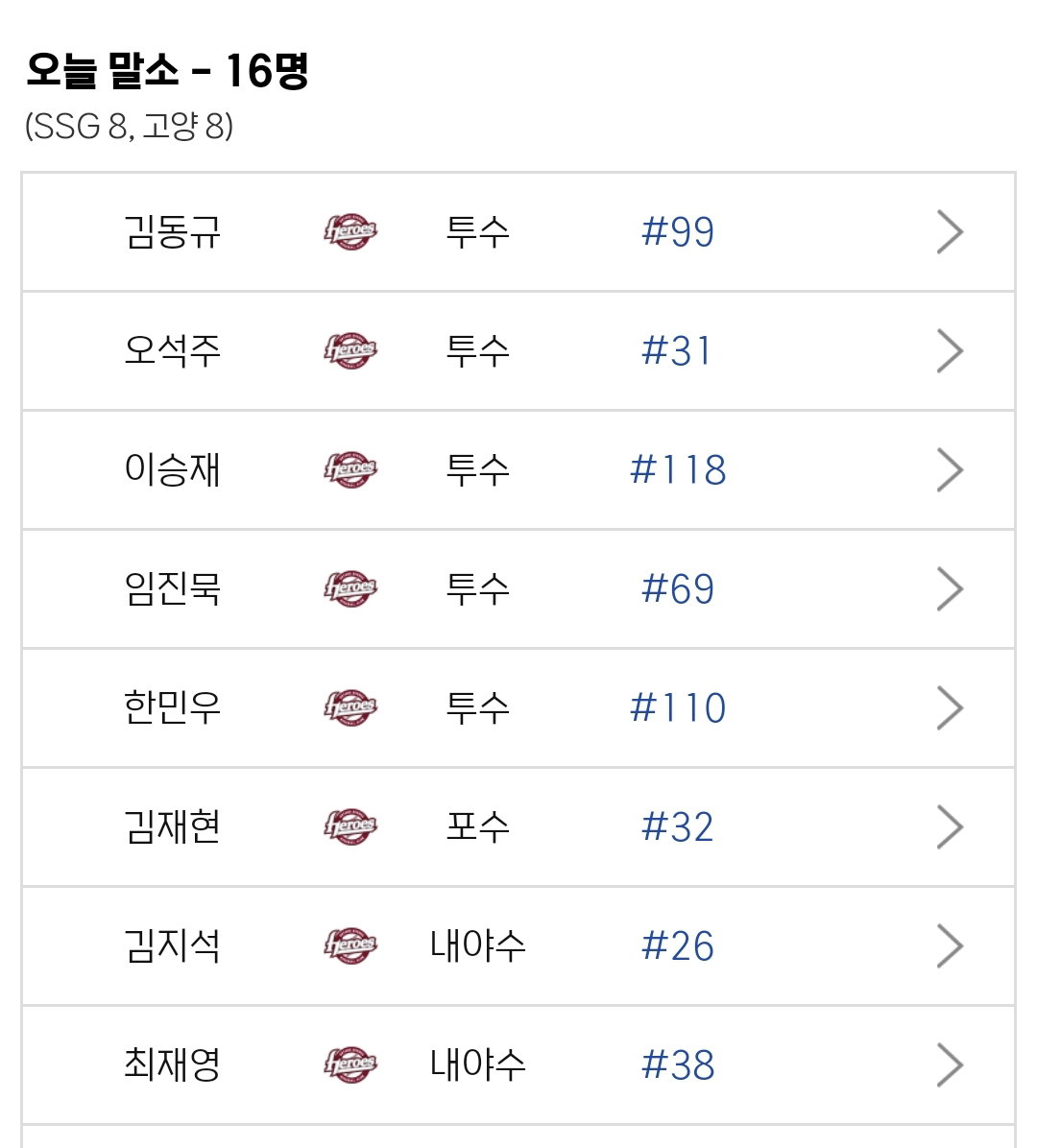The image size is (1037, 1148).
Task: Tap the Heroes logo beside 김동규
Action: coord(350,232)
